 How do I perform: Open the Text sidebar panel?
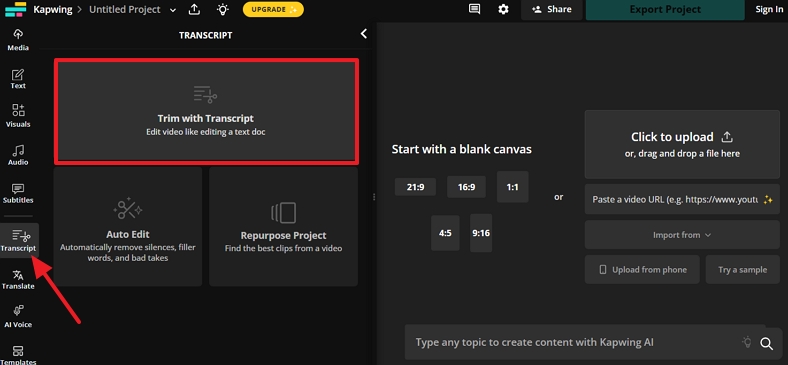click(x=18, y=79)
